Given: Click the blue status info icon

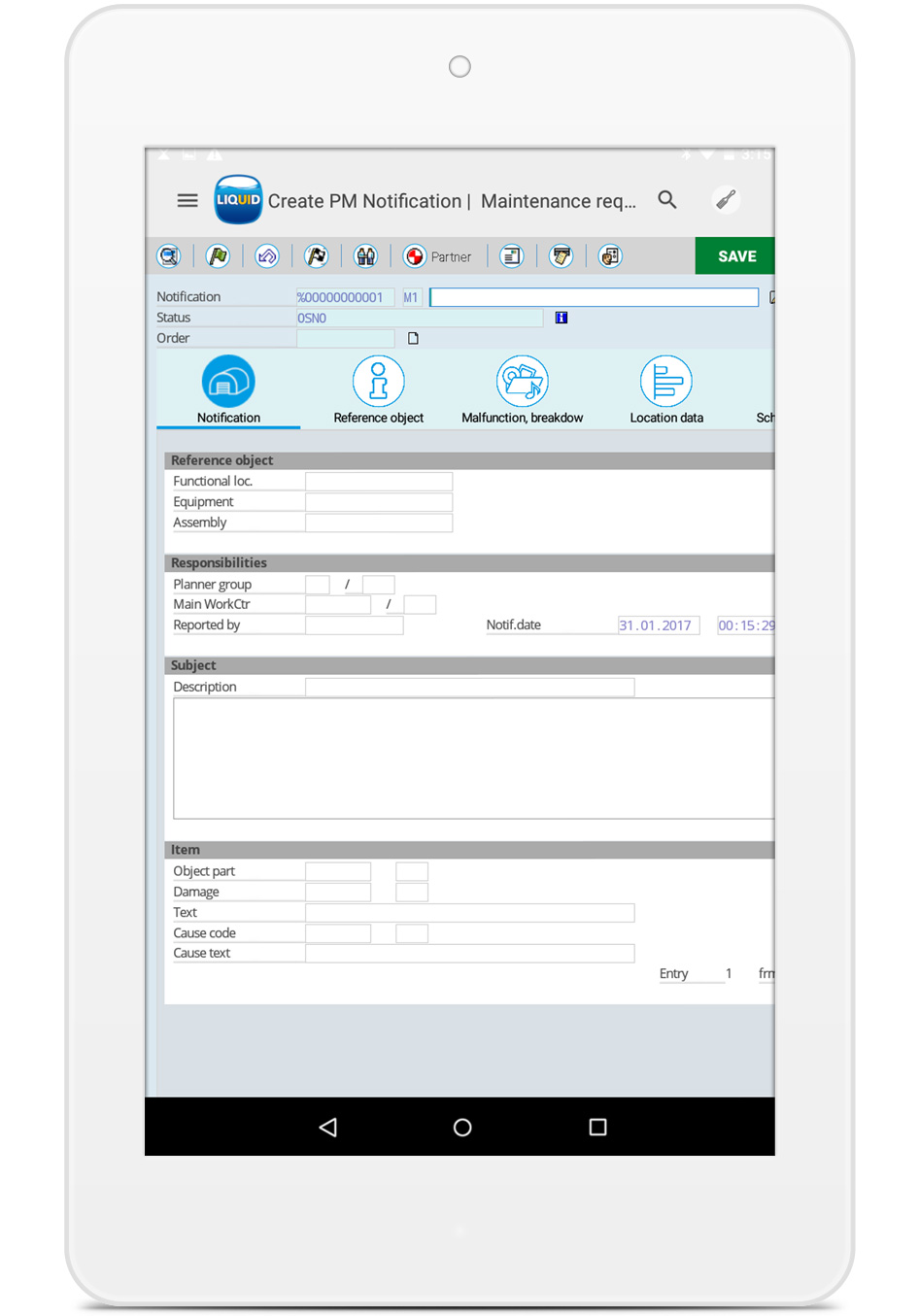Looking at the screenshot, I should coord(562,318).
